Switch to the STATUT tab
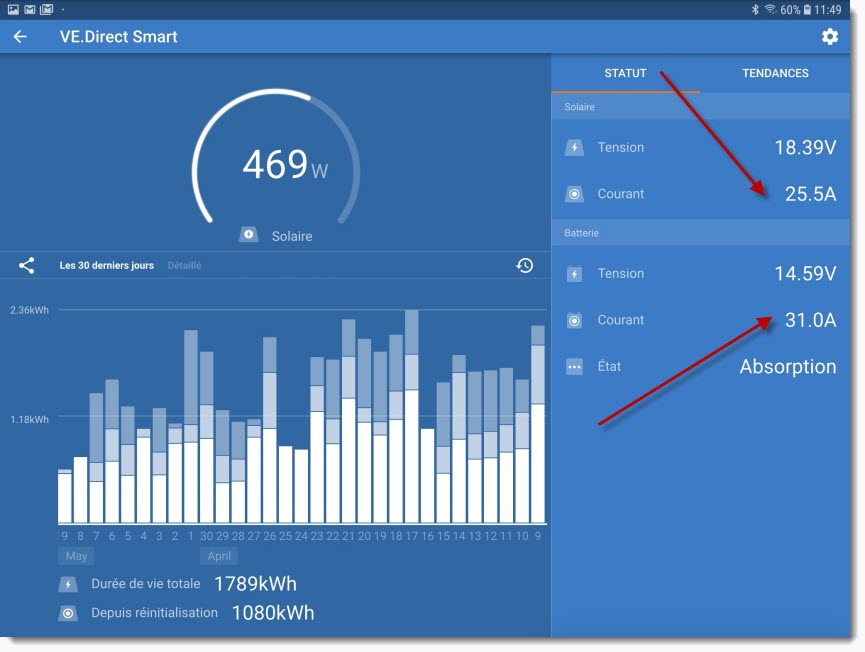This screenshot has width=865, height=652. click(x=625, y=73)
